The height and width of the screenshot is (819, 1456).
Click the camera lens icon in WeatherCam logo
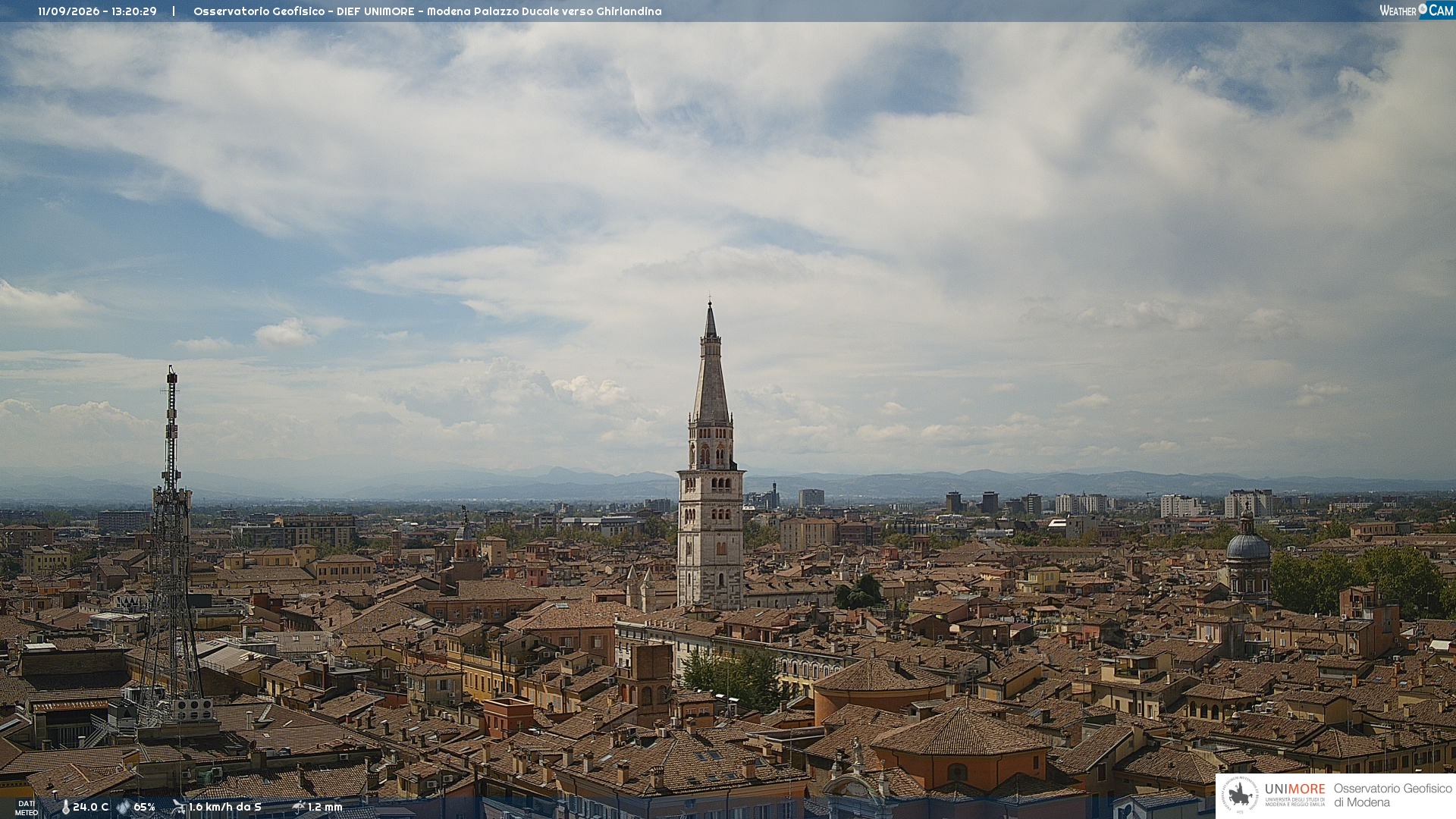(x=1423, y=9)
